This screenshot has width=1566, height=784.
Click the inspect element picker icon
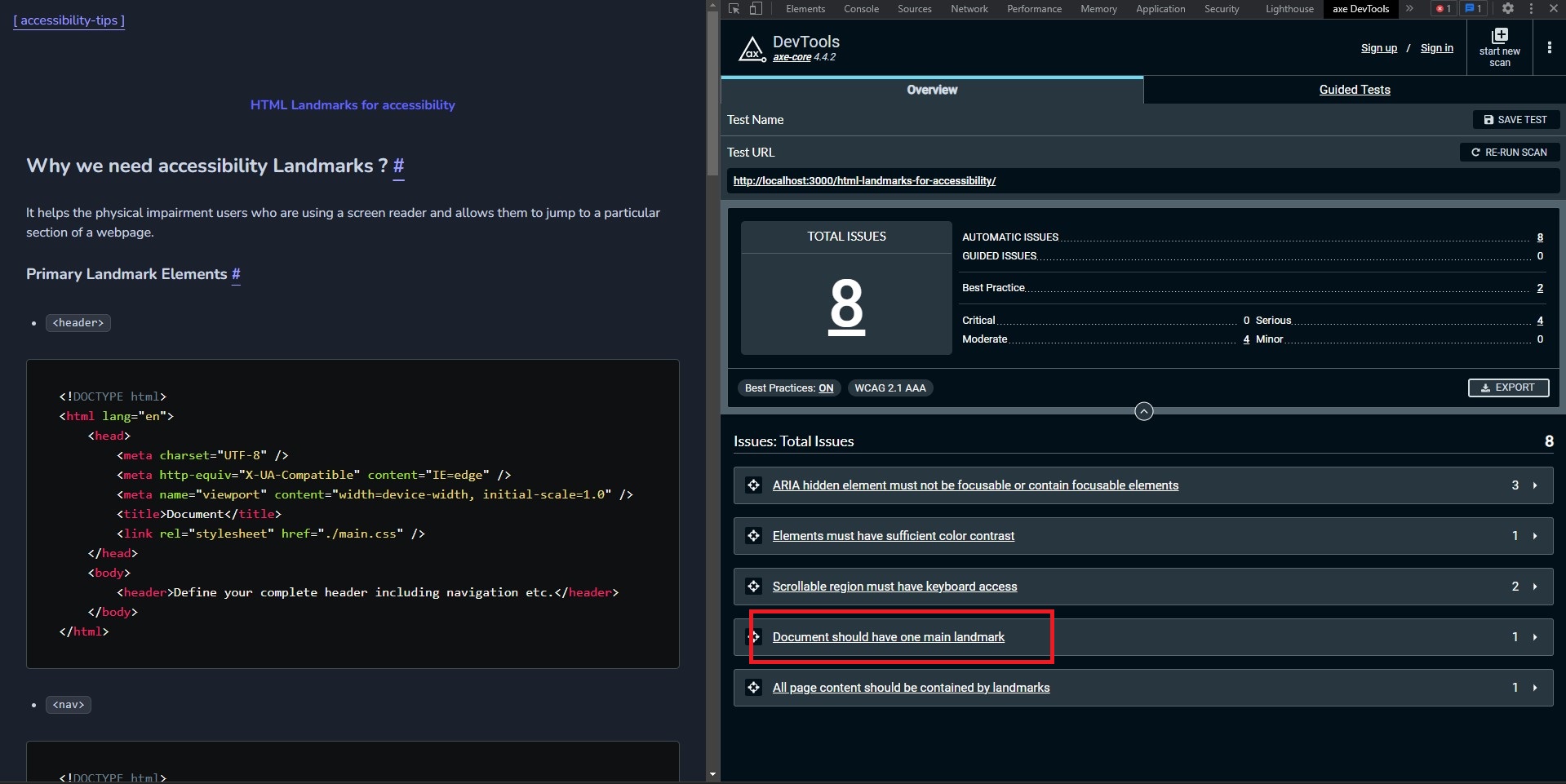[734, 9]
